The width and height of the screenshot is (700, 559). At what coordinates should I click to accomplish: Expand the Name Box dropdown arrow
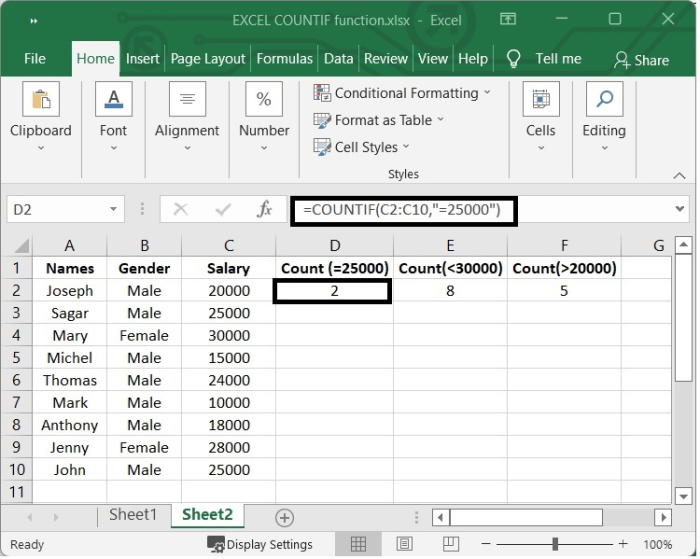(114, 210)
